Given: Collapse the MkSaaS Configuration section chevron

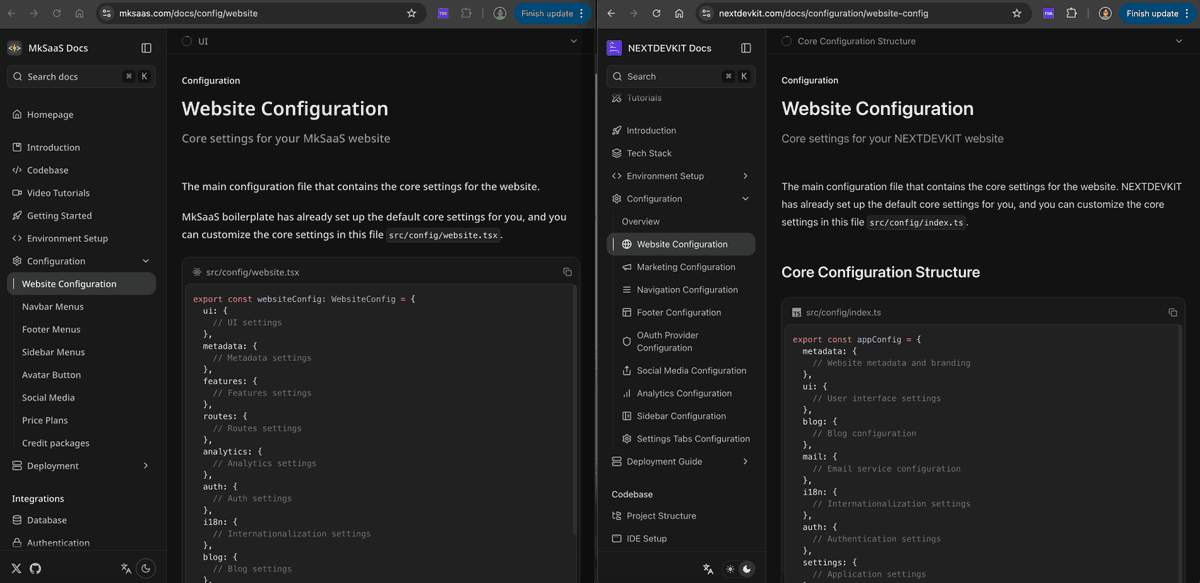Looking at the screenshot, I should (146, 261).
